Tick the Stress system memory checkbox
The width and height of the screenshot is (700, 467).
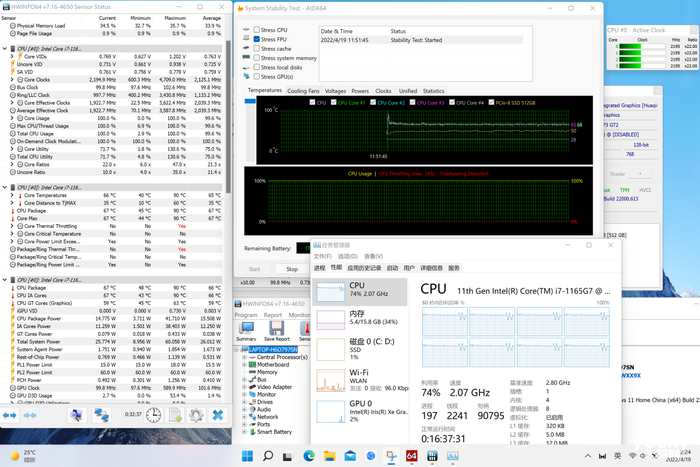(257, 58)
